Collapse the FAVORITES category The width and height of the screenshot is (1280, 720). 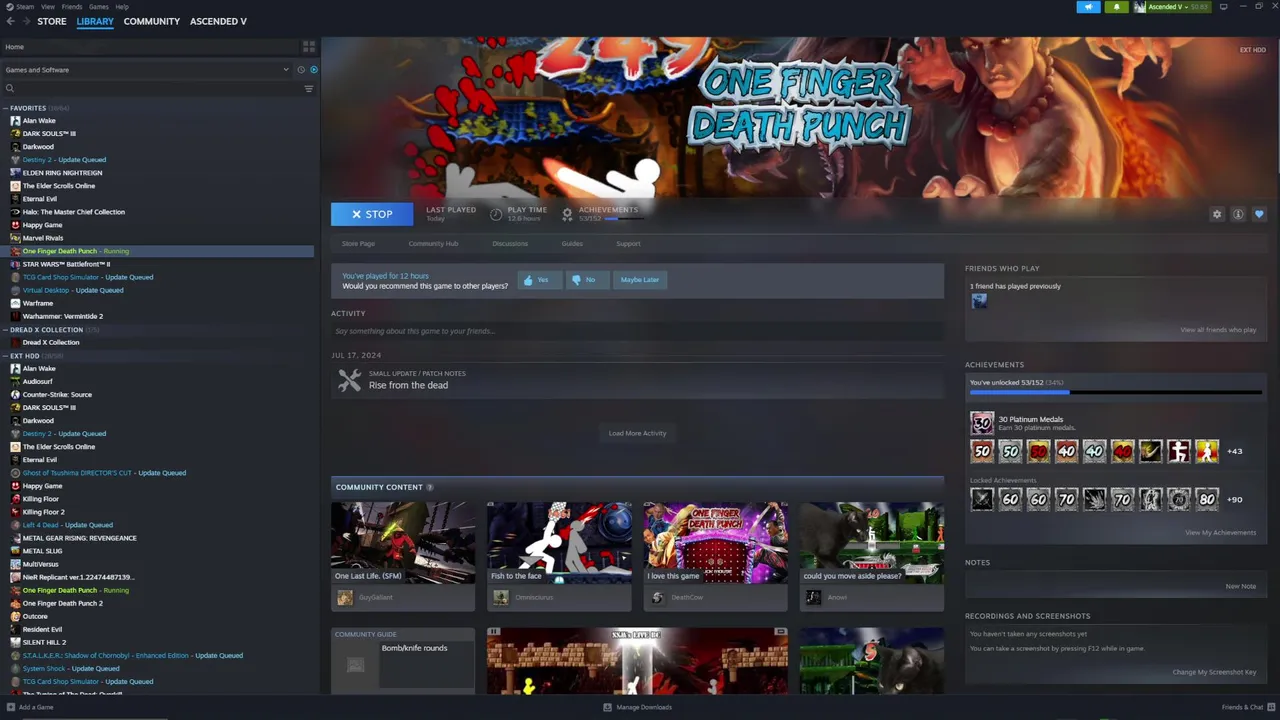point(5,108)
